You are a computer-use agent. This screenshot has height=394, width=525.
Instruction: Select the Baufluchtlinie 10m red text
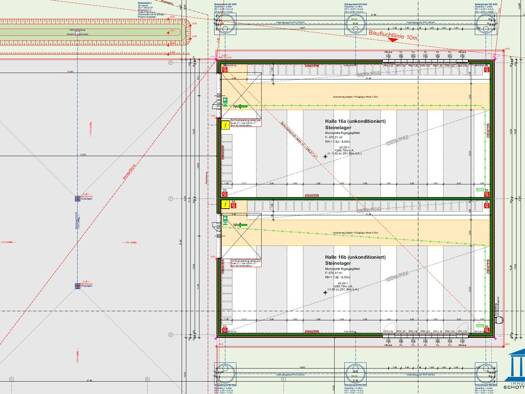393,35
